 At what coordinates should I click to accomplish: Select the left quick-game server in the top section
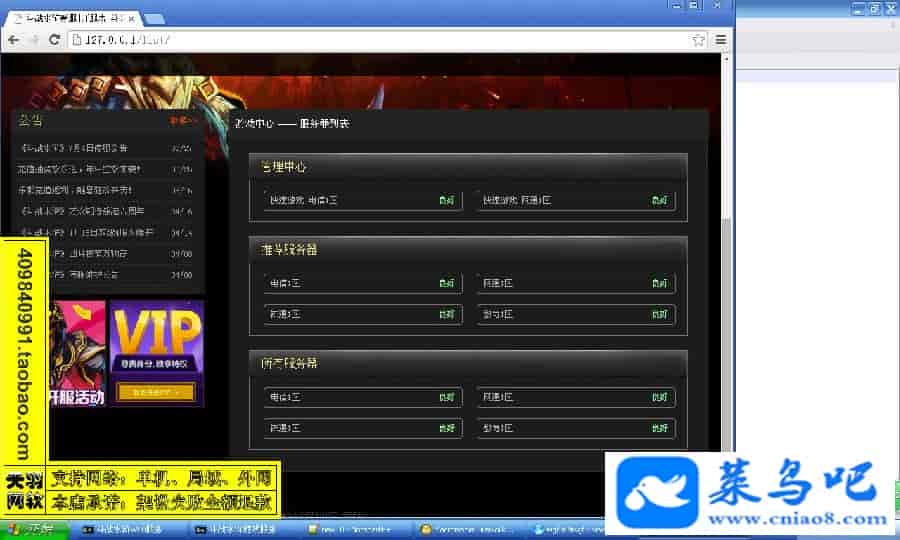click(363, 200)
